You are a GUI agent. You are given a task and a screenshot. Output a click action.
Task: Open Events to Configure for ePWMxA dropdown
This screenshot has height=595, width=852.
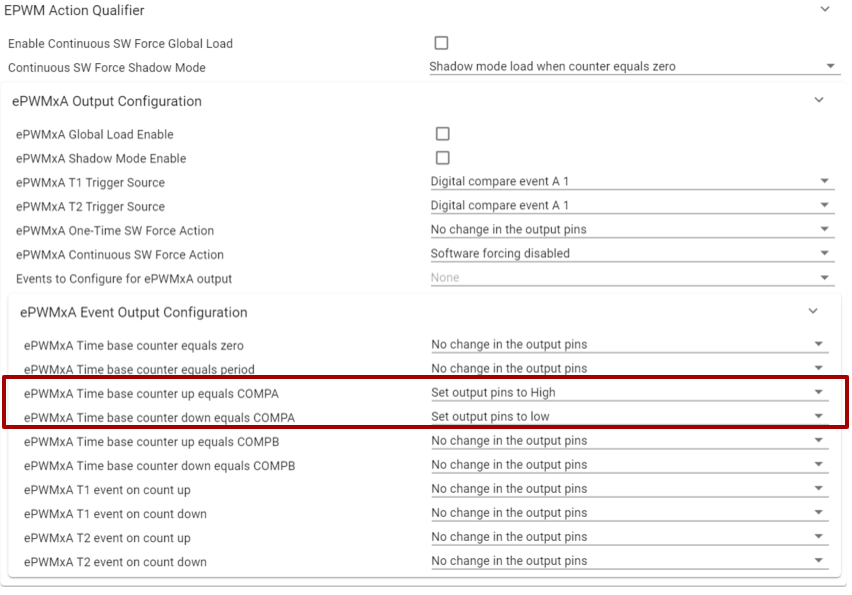630,278
